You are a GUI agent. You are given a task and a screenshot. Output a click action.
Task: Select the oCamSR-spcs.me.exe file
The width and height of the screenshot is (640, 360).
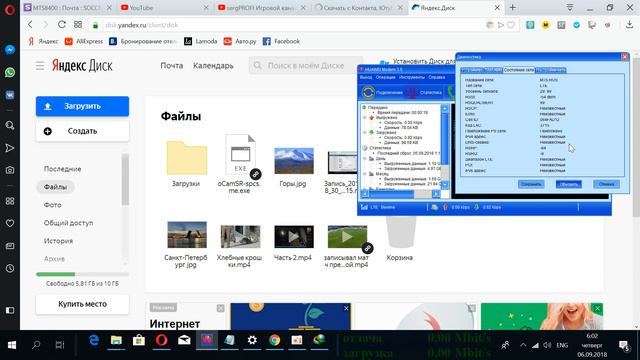[240, 163]
